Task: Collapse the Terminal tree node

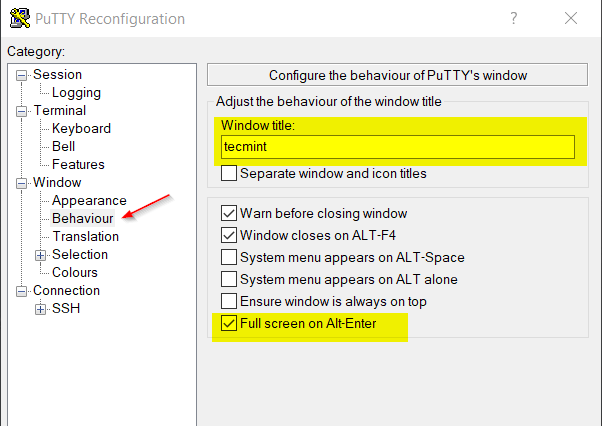Action: 22,111
